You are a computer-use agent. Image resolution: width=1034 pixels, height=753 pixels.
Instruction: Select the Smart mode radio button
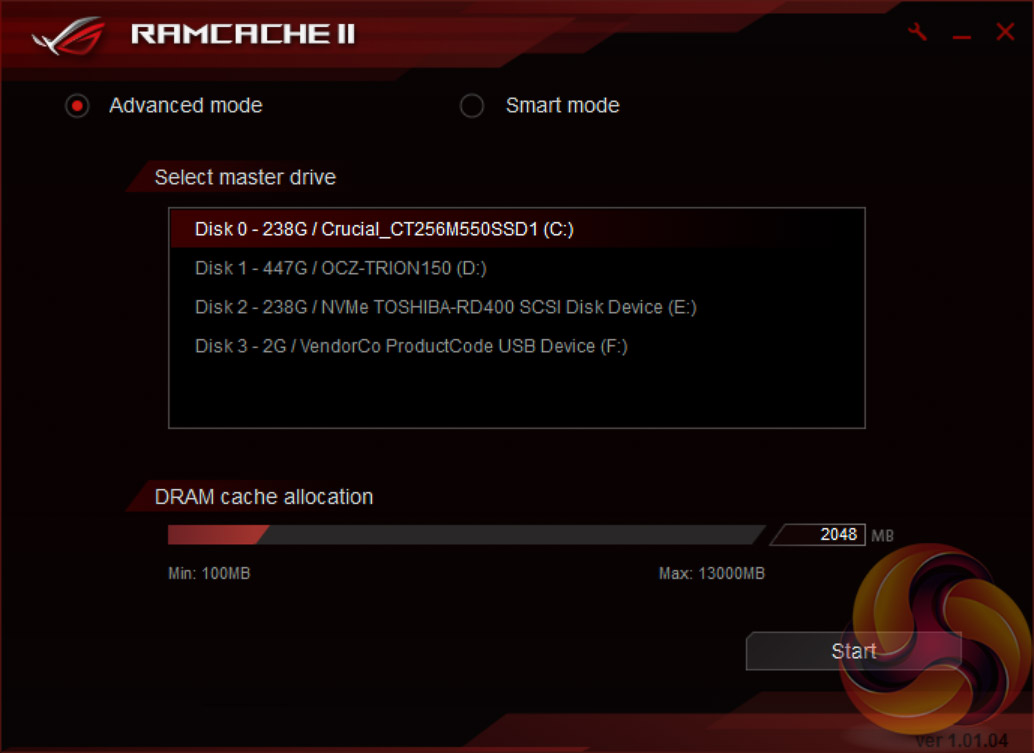tap(471, 105)
